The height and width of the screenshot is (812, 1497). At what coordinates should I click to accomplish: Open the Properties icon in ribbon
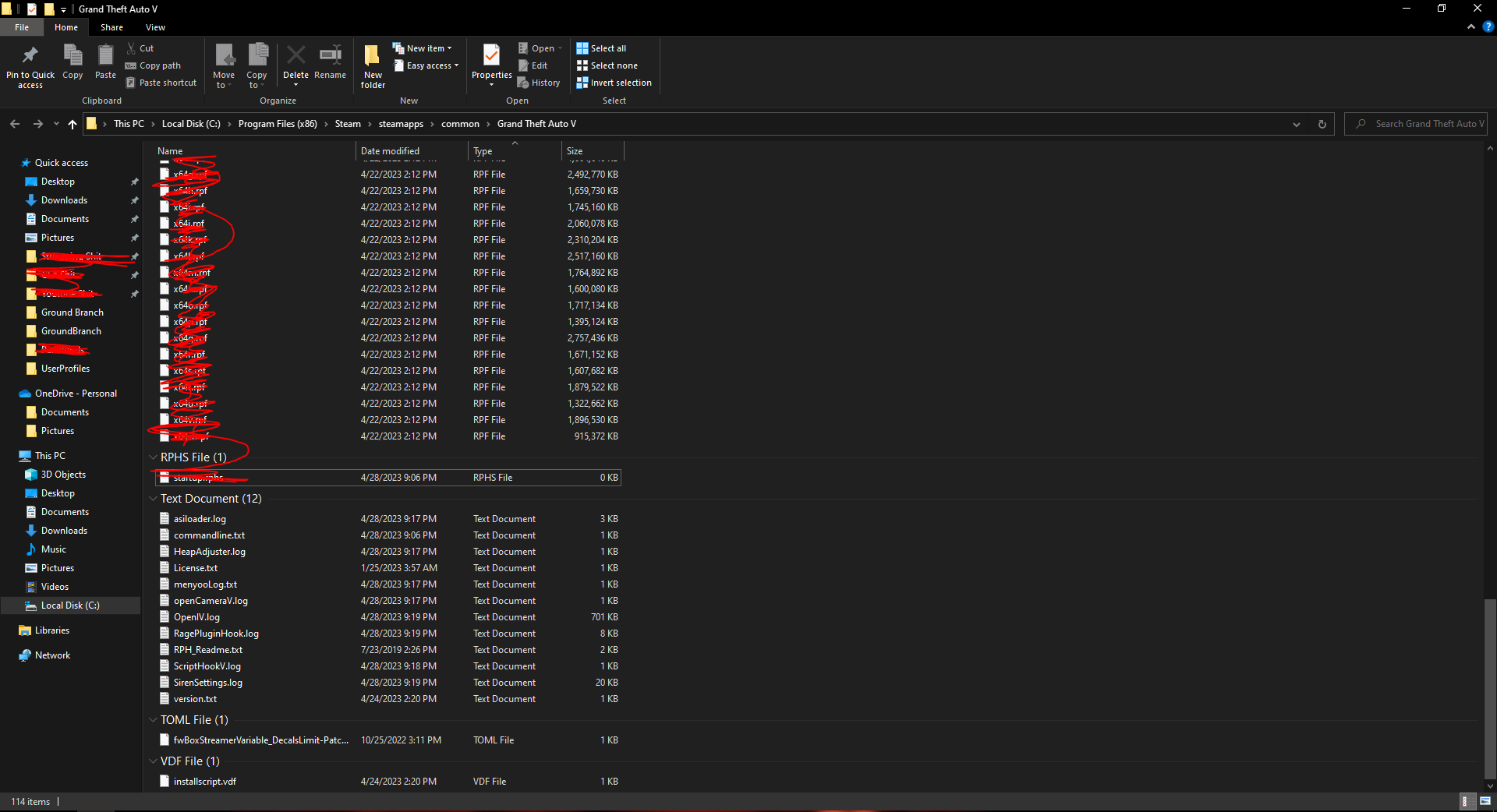(x=491, y=58)
